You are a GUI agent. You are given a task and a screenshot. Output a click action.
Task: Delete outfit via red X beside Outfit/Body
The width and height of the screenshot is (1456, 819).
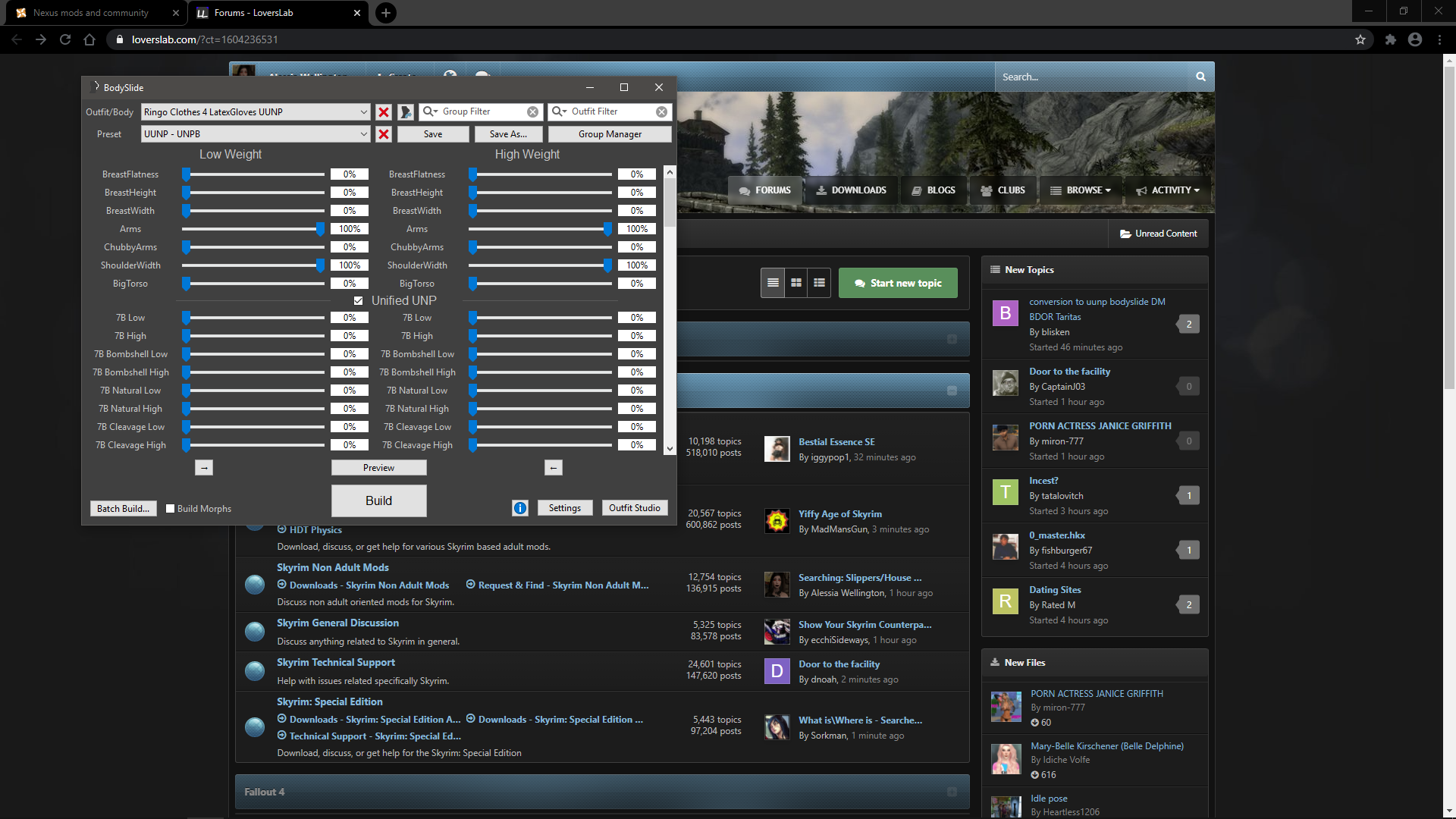pos(384,112)
